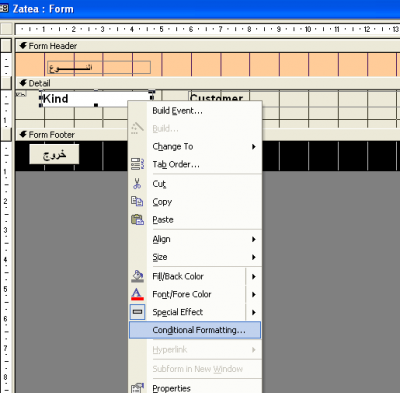This screenshot has width=400, height=393.
Task: Click the Special Effect icon
Action: click(137, 312)
